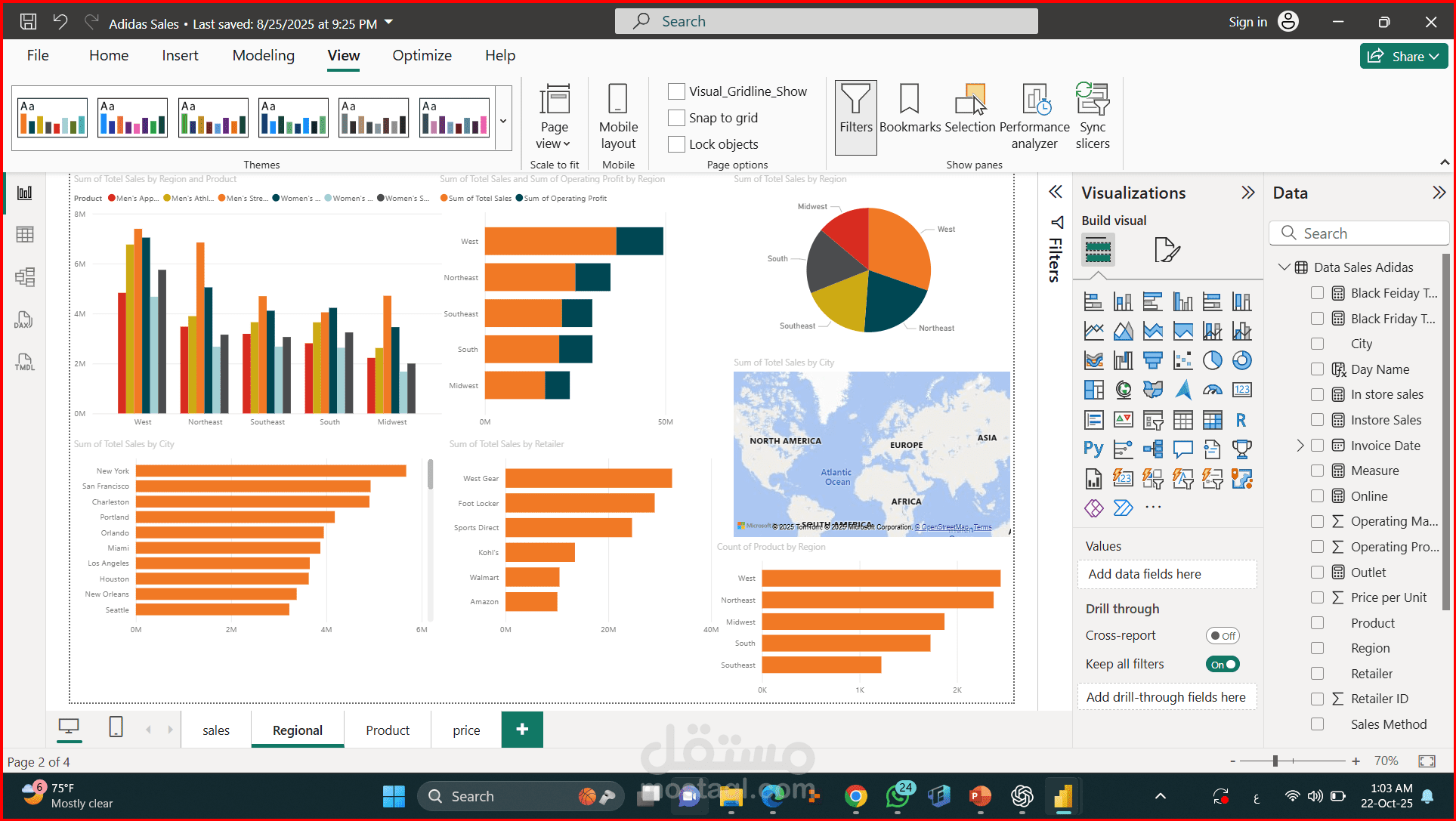
Task: Select the Pie chart visualization icon
Action: [1213, 360]
